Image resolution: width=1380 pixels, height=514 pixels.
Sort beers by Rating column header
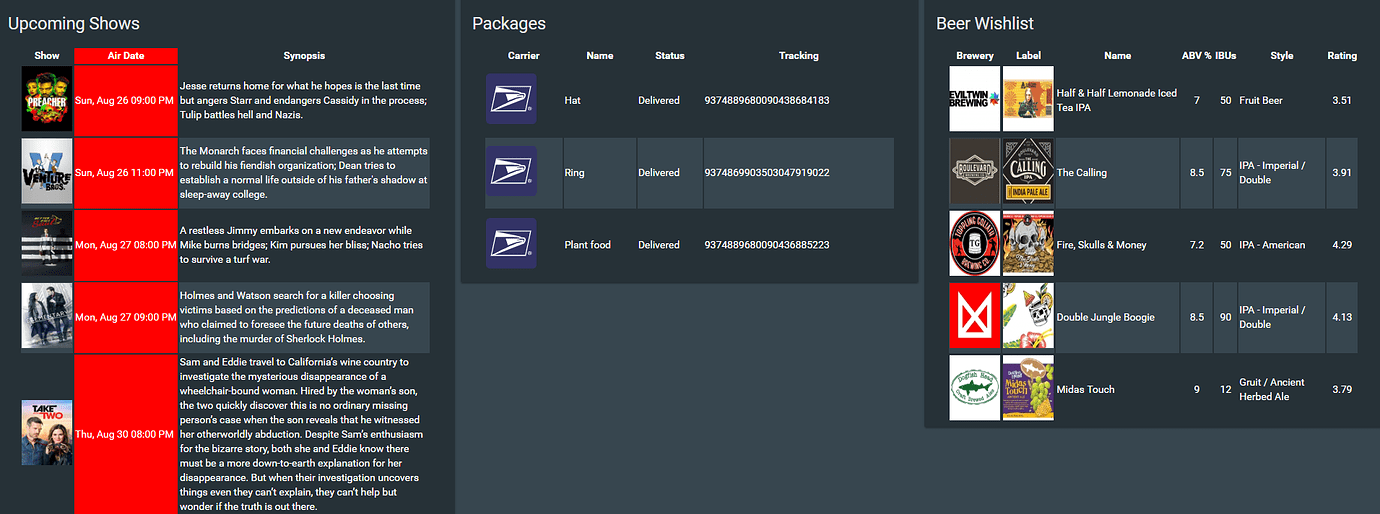point(1342,56)
